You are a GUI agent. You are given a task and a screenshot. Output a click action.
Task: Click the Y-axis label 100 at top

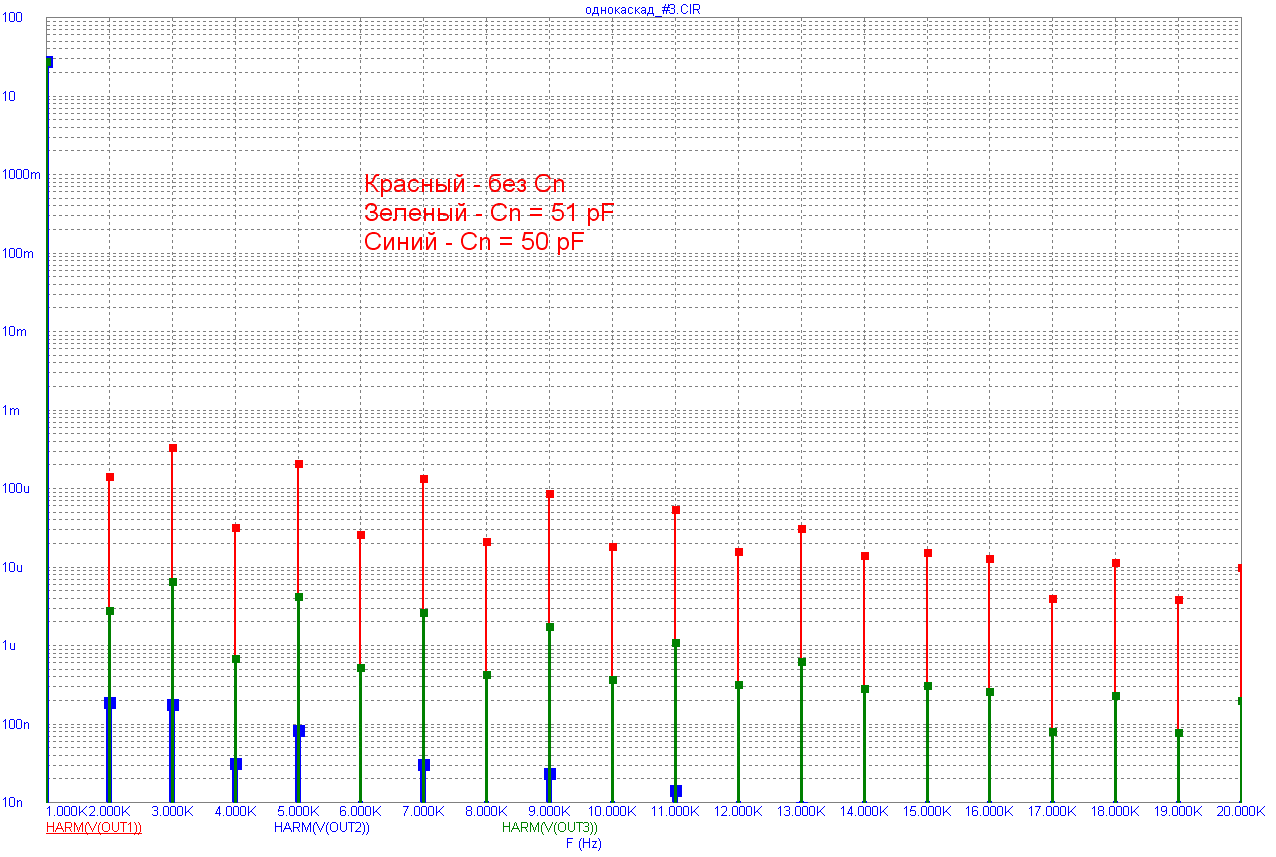tap(12, 18)
